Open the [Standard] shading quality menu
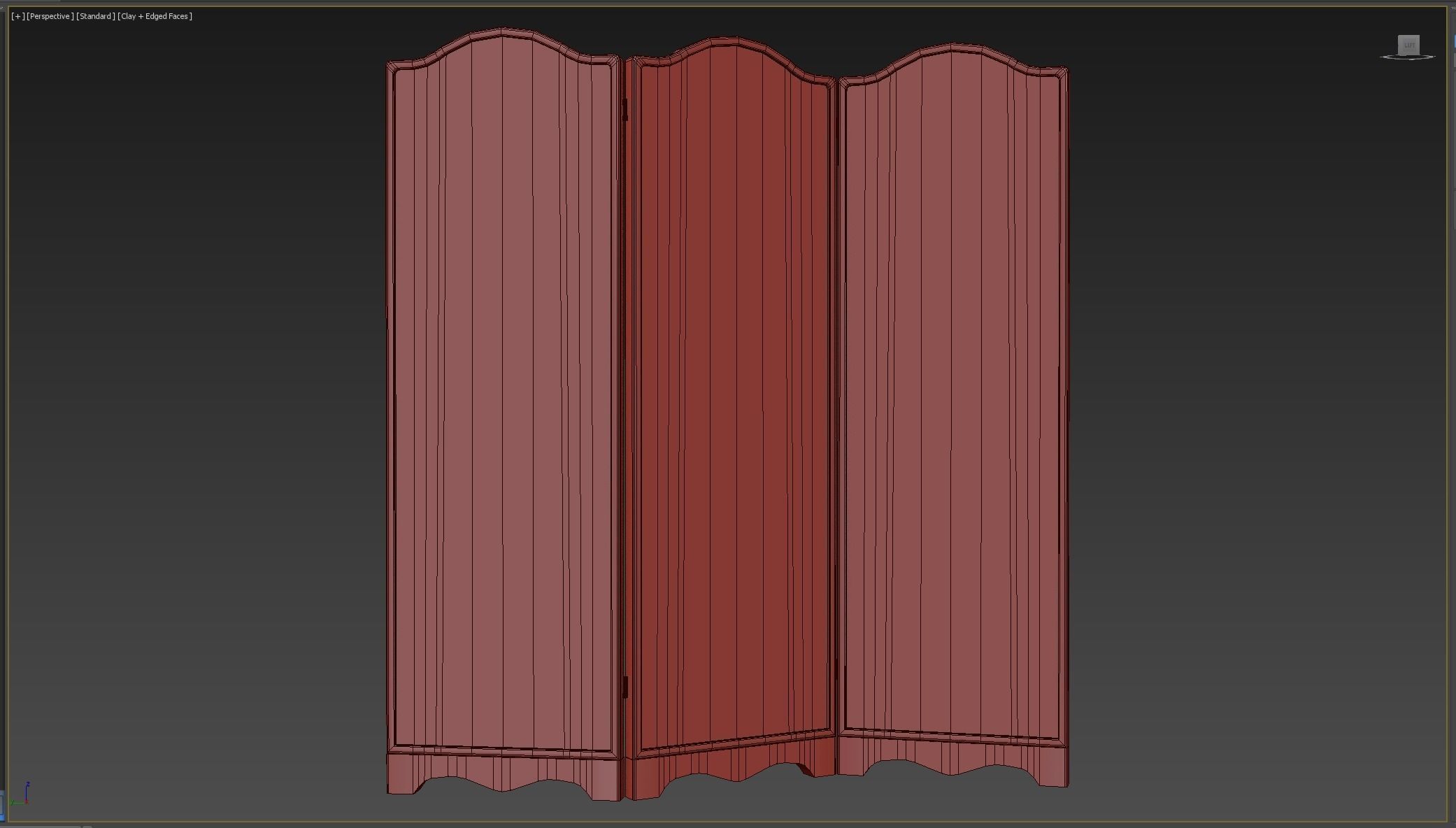This screenshot has height=828, width=1456. pos(96,16)
